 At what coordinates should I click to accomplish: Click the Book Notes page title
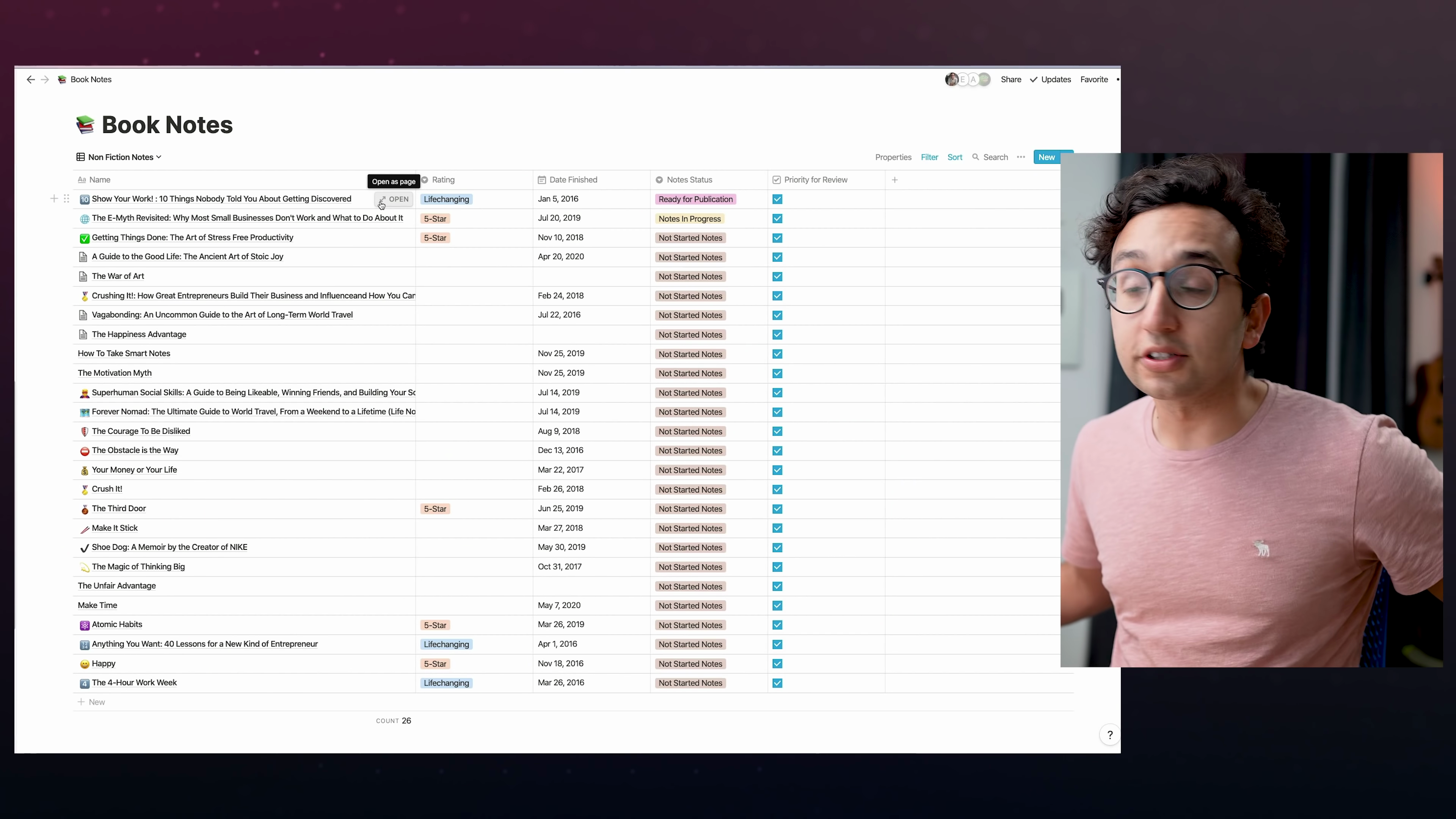pyautogui.click(x=167, y=125)
